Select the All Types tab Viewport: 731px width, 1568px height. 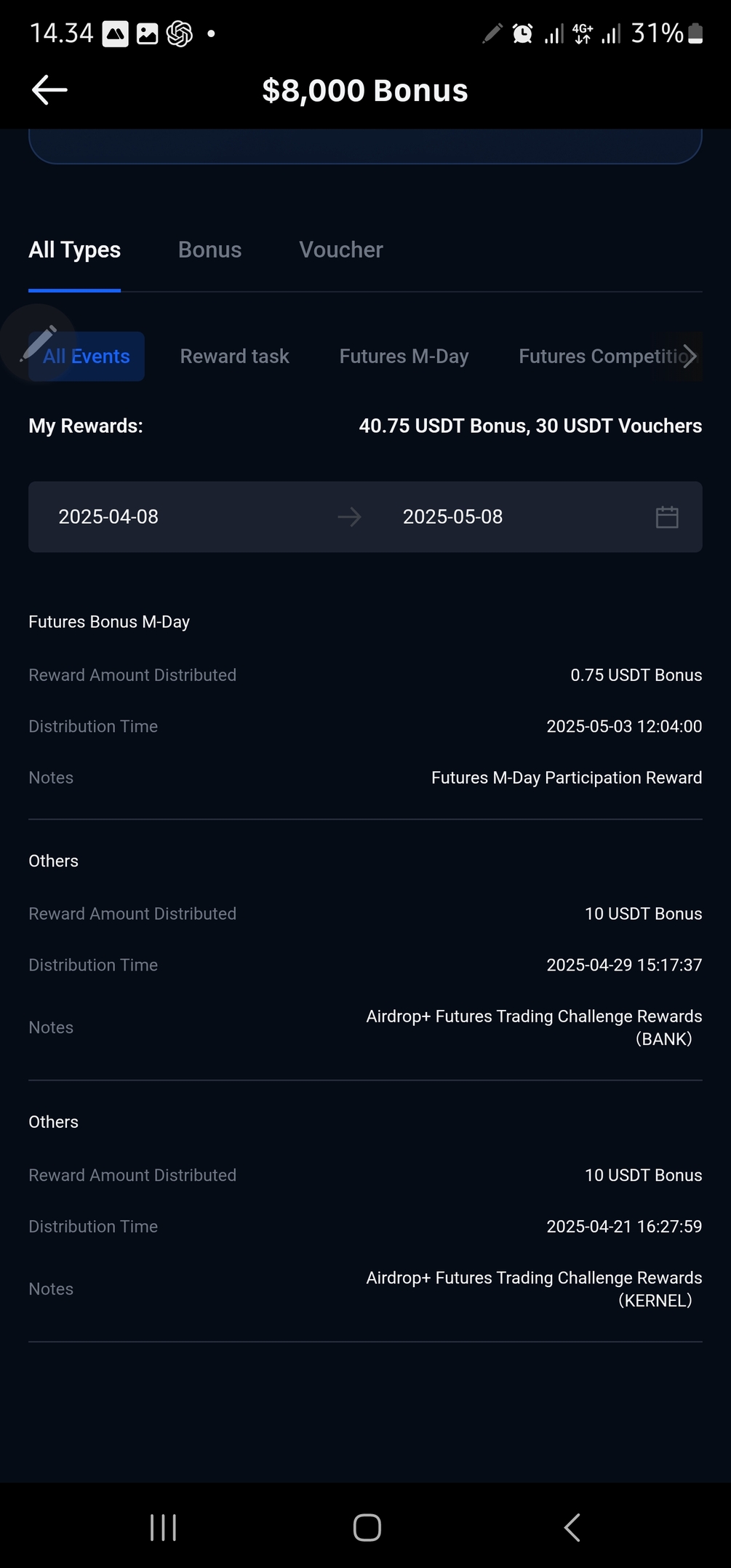click(x=74, y=250)
